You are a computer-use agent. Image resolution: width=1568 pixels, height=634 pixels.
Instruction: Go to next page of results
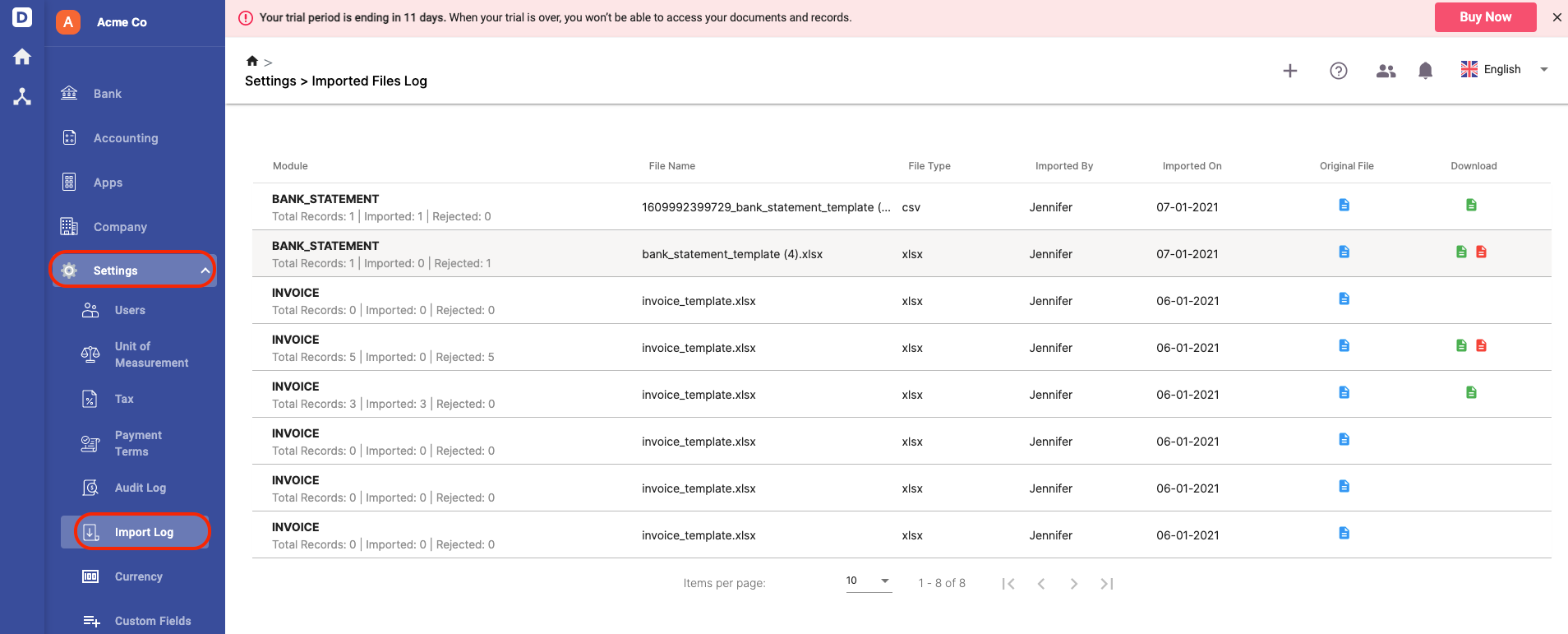tap(1074, 584)
